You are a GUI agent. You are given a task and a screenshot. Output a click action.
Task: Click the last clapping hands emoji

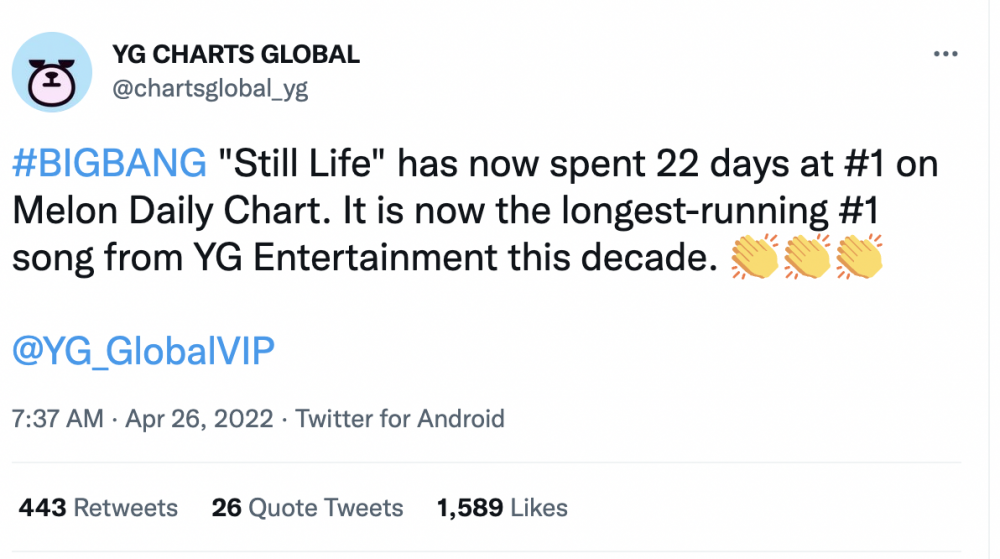pos(859,256)
